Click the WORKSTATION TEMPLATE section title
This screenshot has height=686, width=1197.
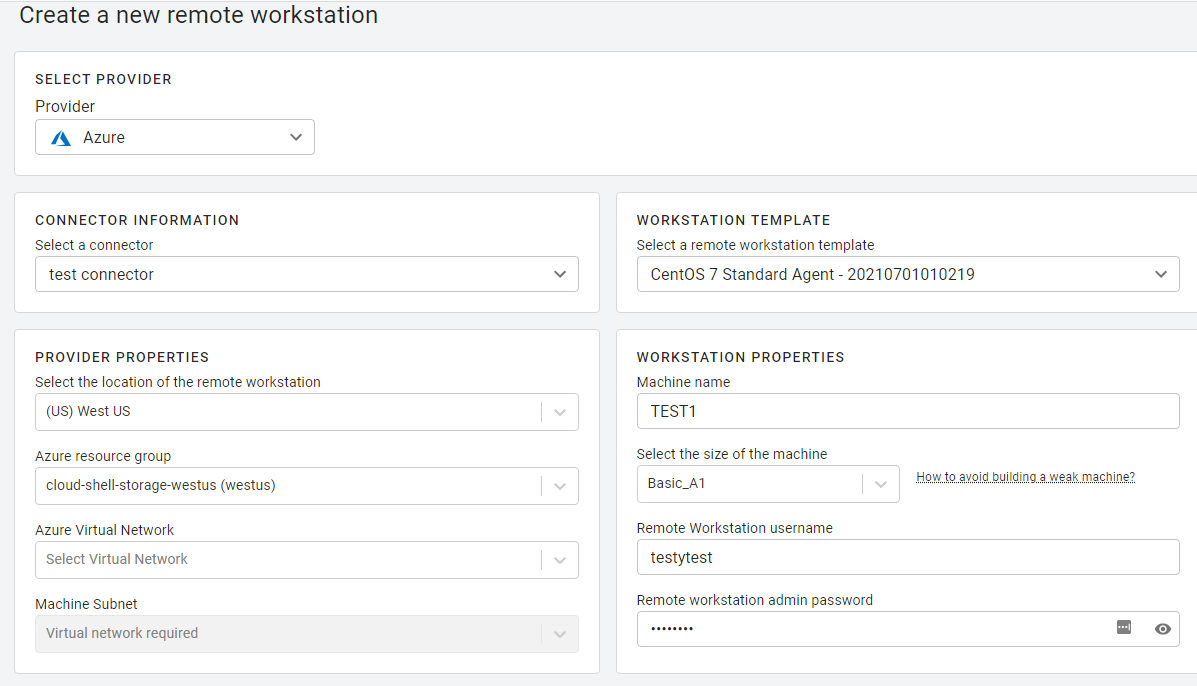734,221
